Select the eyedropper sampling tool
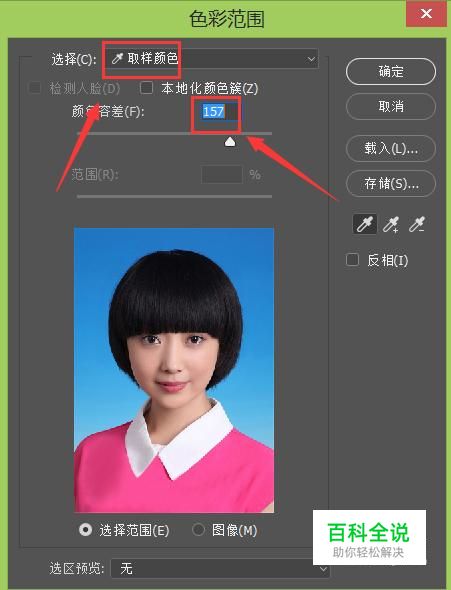The width and height of the screenshot is (451, 590). tap(364, 224)
